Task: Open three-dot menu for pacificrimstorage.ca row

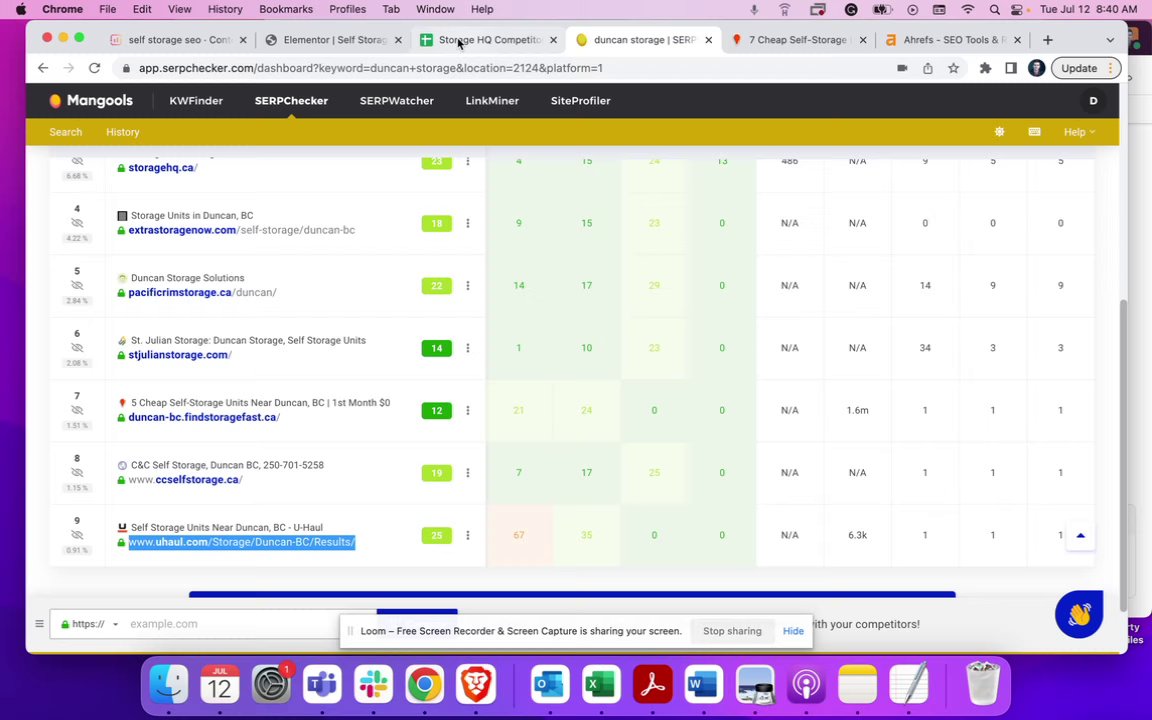Action: click(x=467, y=286)
